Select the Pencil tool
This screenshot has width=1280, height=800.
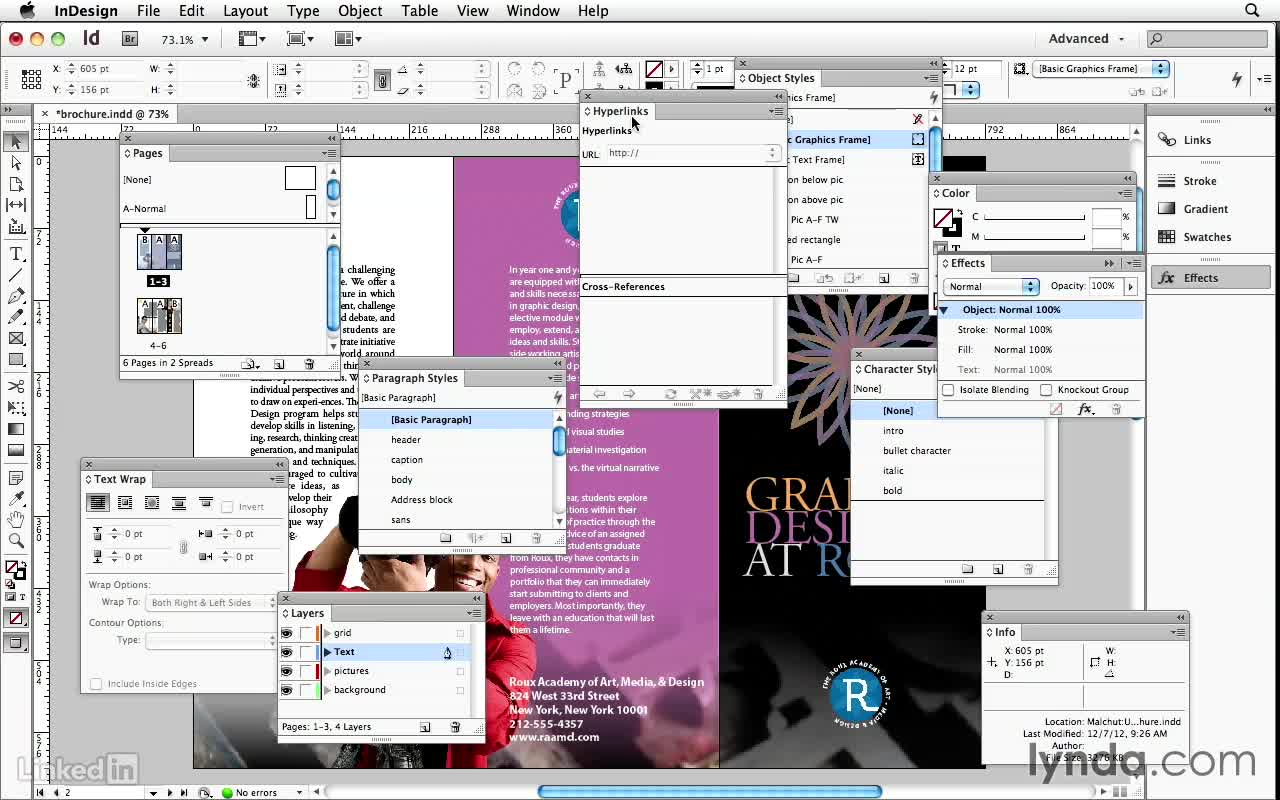pyautogui.click(x=16, y=317)
